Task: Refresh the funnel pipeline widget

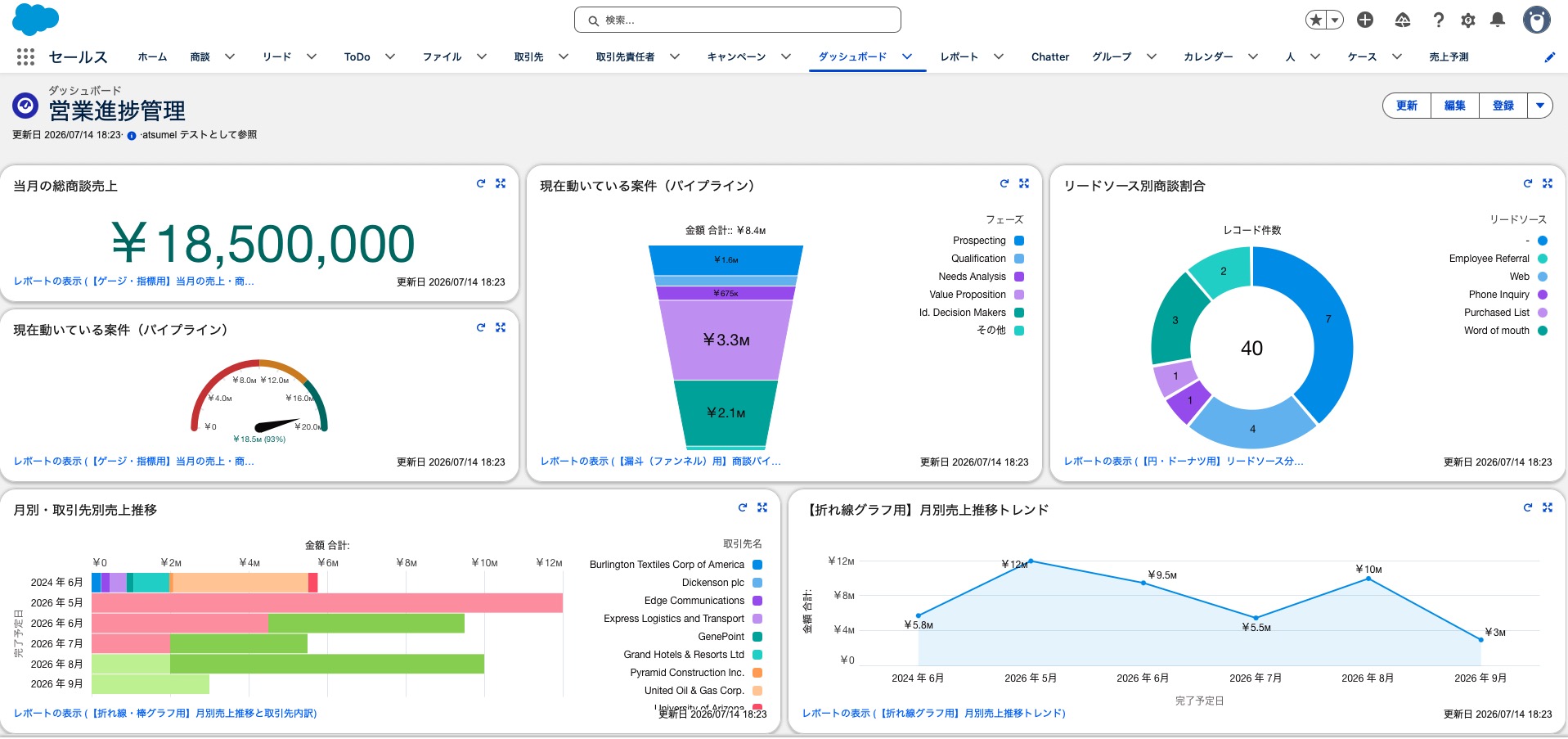Action: coord(1004,183)
